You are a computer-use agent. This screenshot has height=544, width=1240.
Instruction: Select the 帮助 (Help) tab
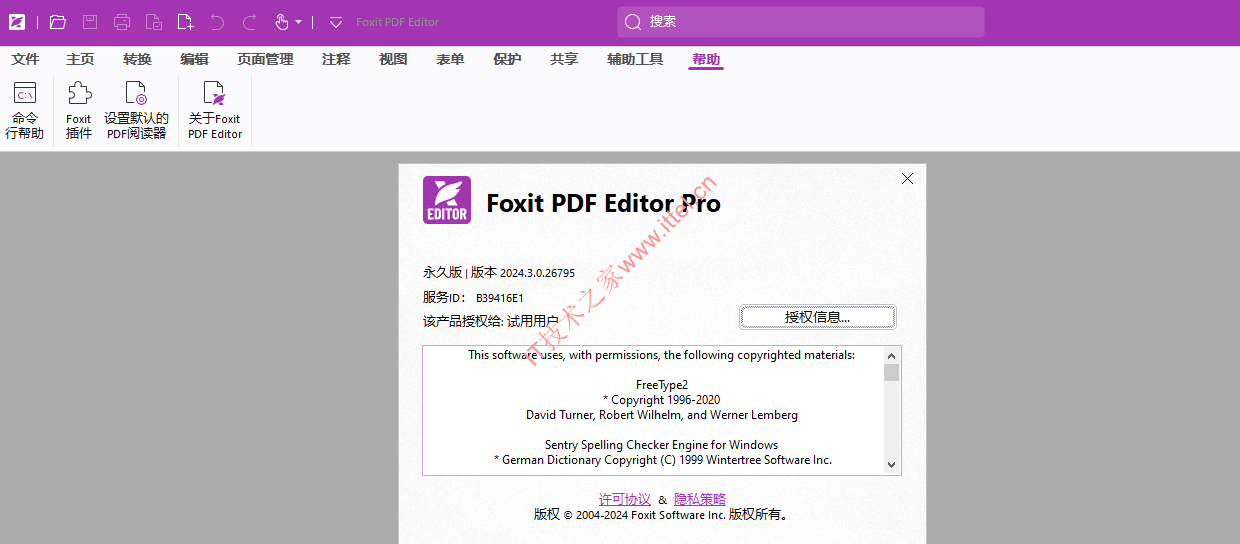706,59
